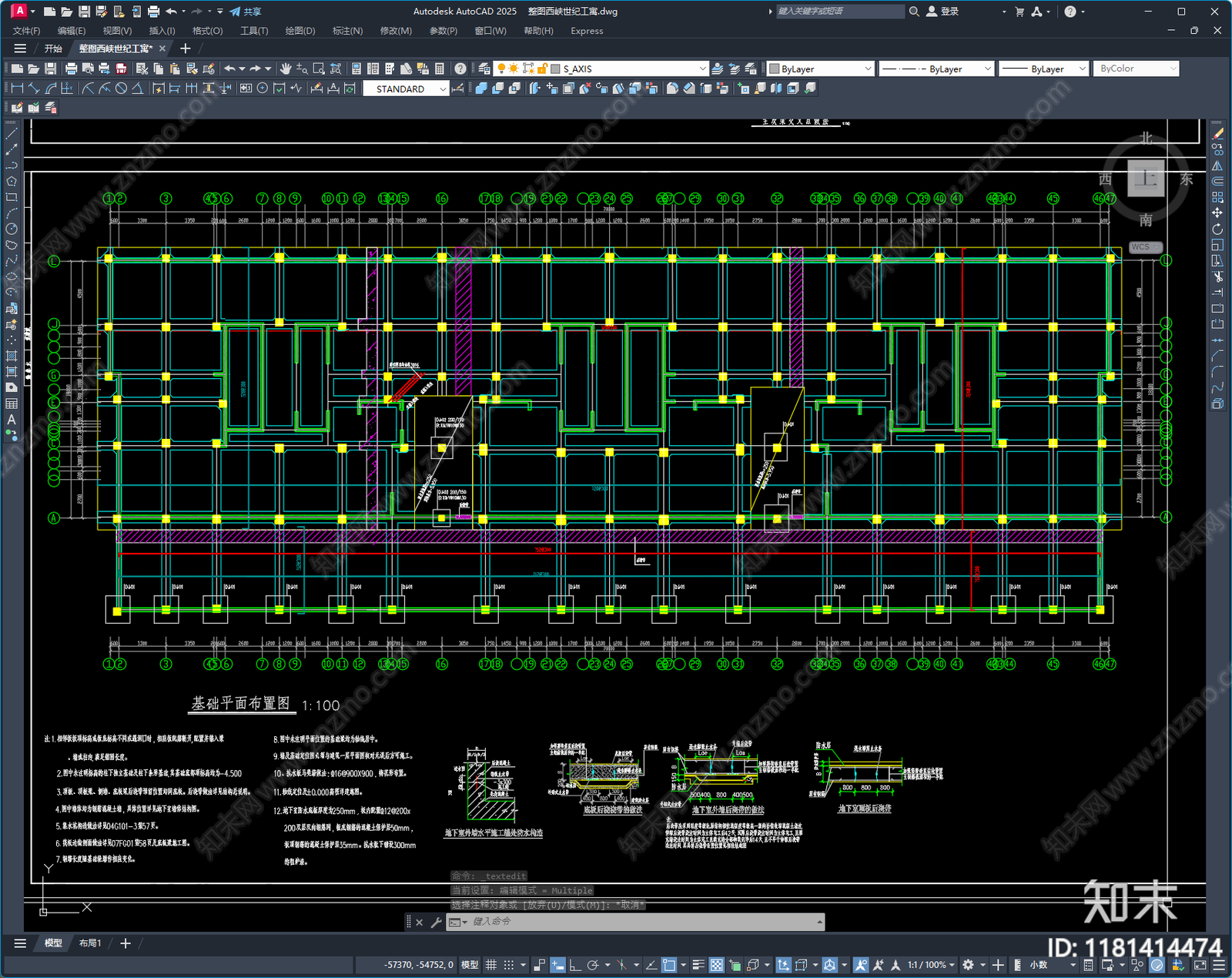The width and height of the screenshot is (1232, 978).
Task: Open the 标注(N) menu
Action: [x=347, y=31]
